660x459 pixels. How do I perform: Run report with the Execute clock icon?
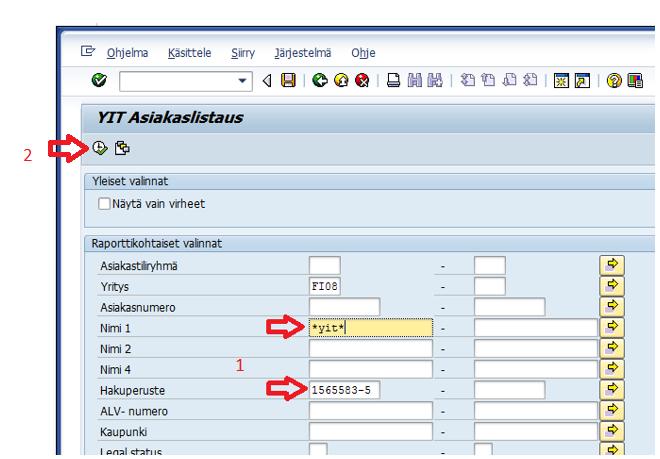click(x=100, y=148)
